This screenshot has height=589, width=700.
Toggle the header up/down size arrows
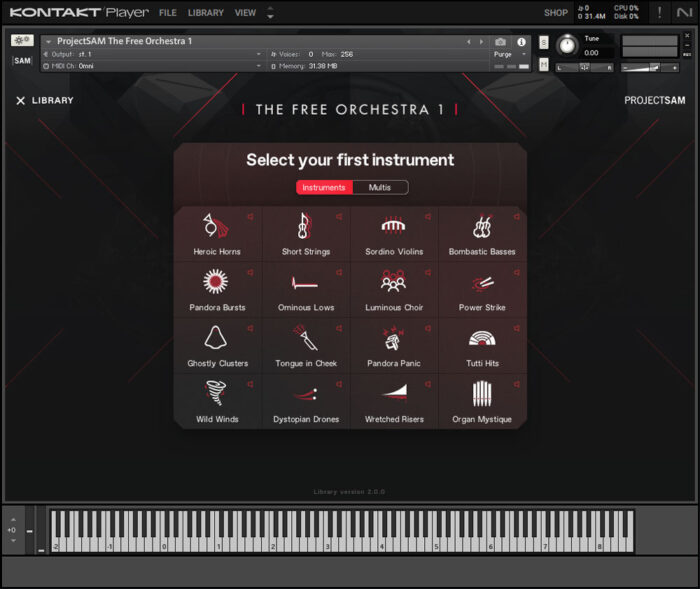click(x=270, y=13)
